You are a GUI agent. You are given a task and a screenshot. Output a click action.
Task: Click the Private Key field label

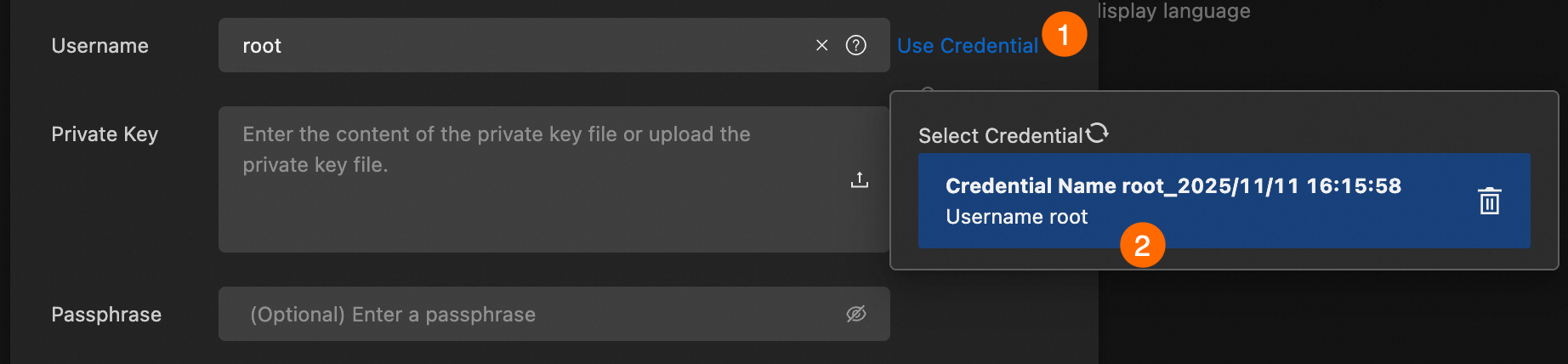tap(105, 134)
